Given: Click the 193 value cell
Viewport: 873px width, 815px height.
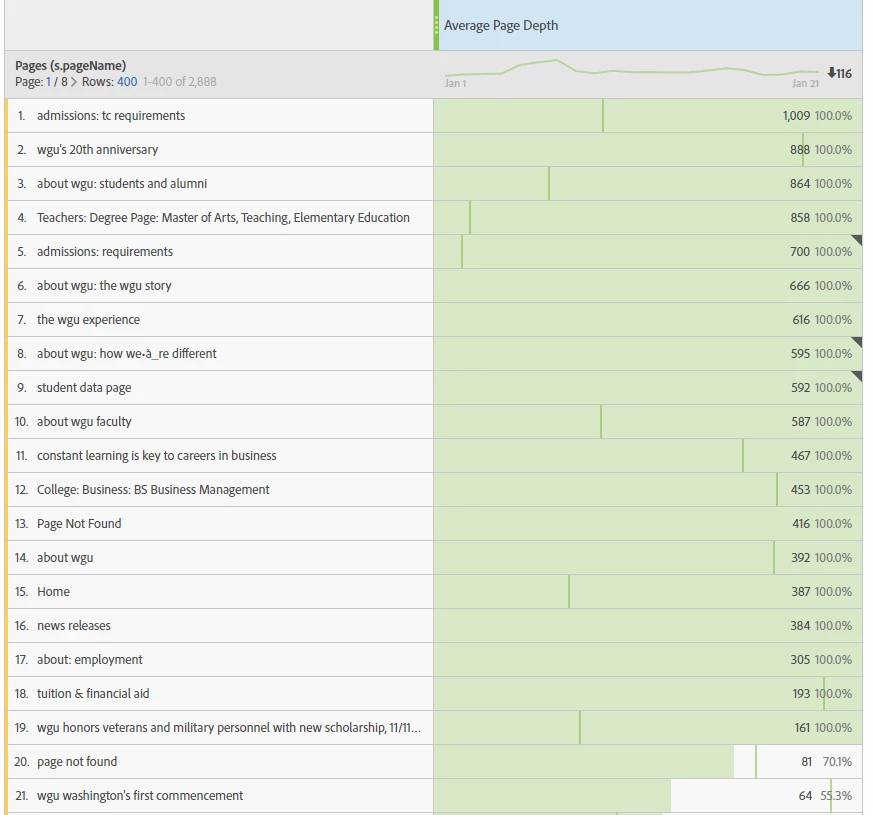Looking at the screenshot, I should coord(648,693).
